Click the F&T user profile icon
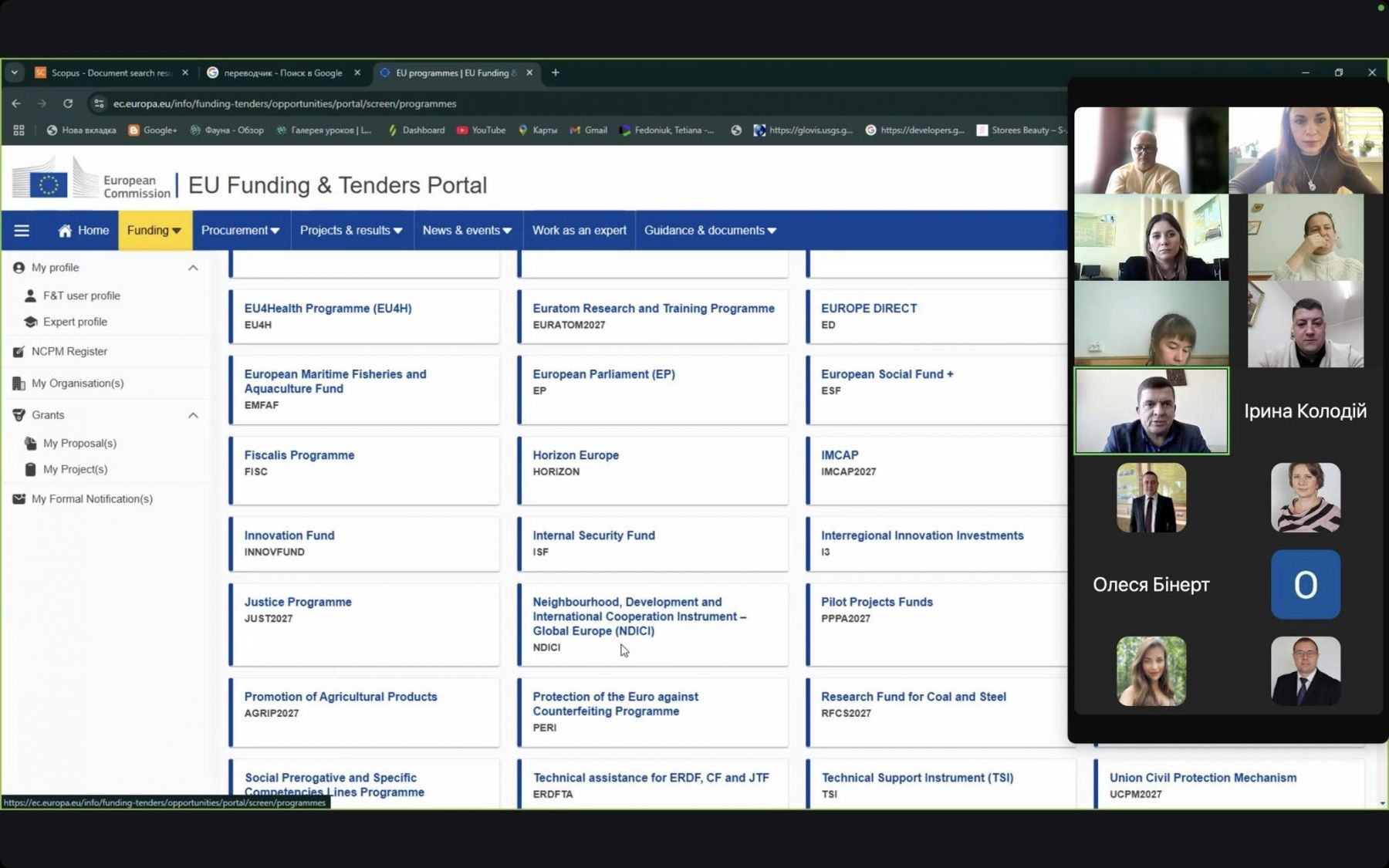 coord(31,296)
